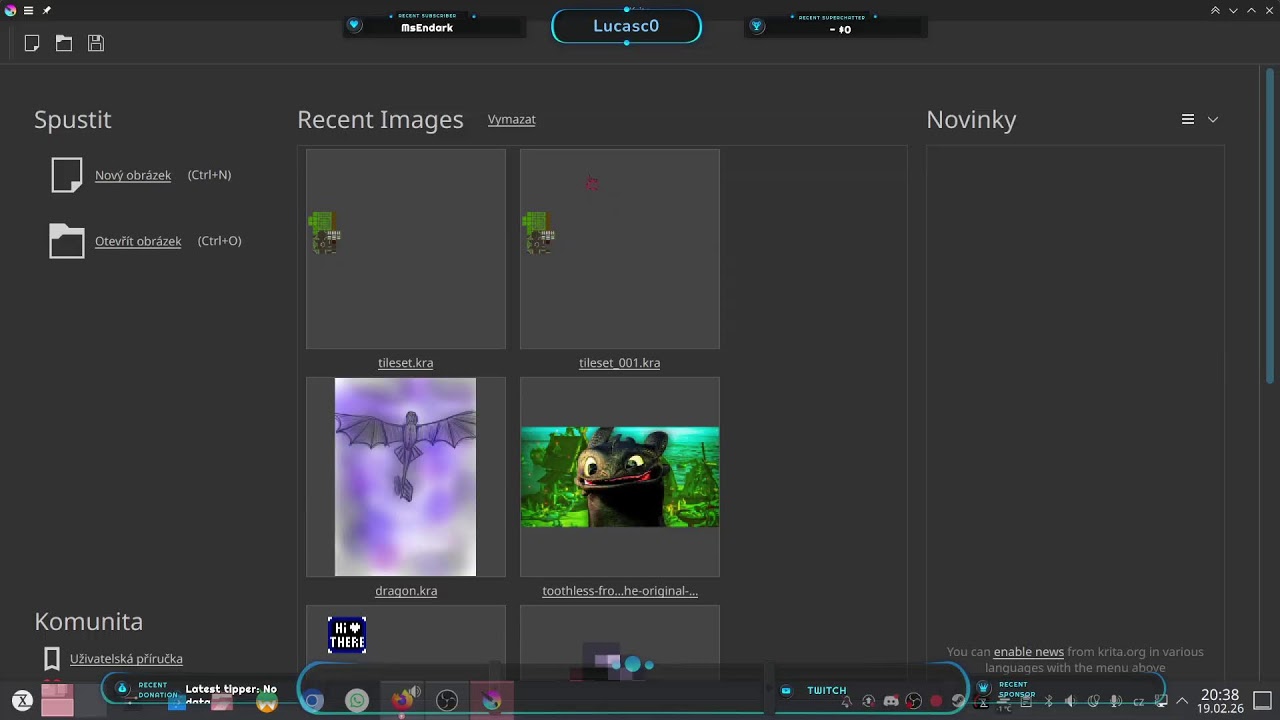1280x720 pixels.
Task: Toggle the pin window icon in title bar
Action: (46, 10)
